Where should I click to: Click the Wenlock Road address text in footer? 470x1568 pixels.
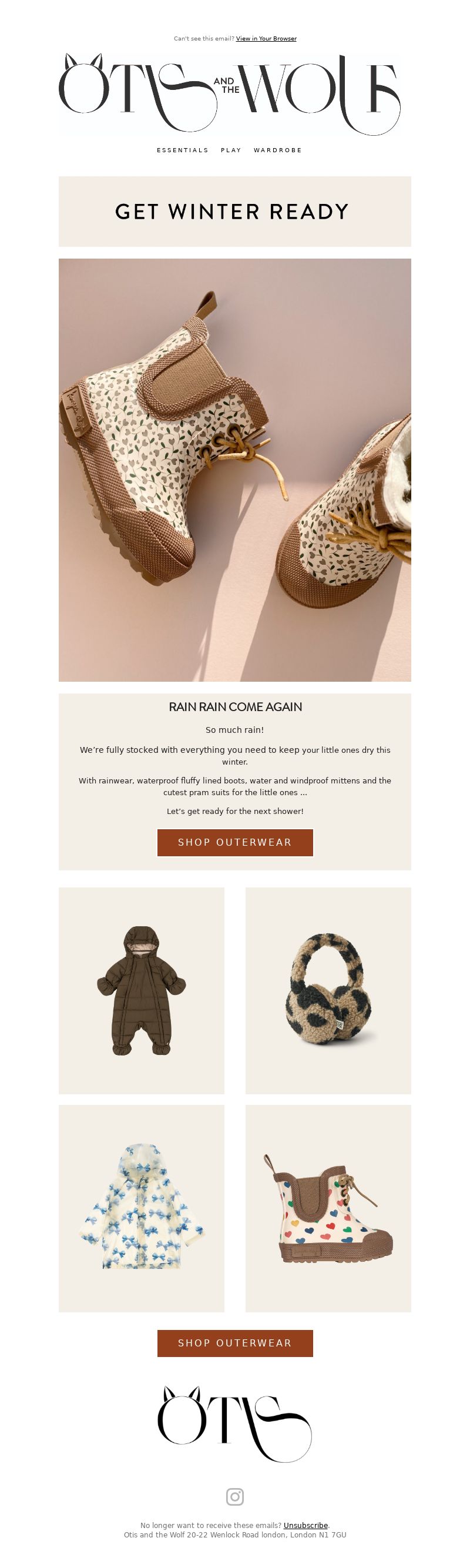point(235,1535)
